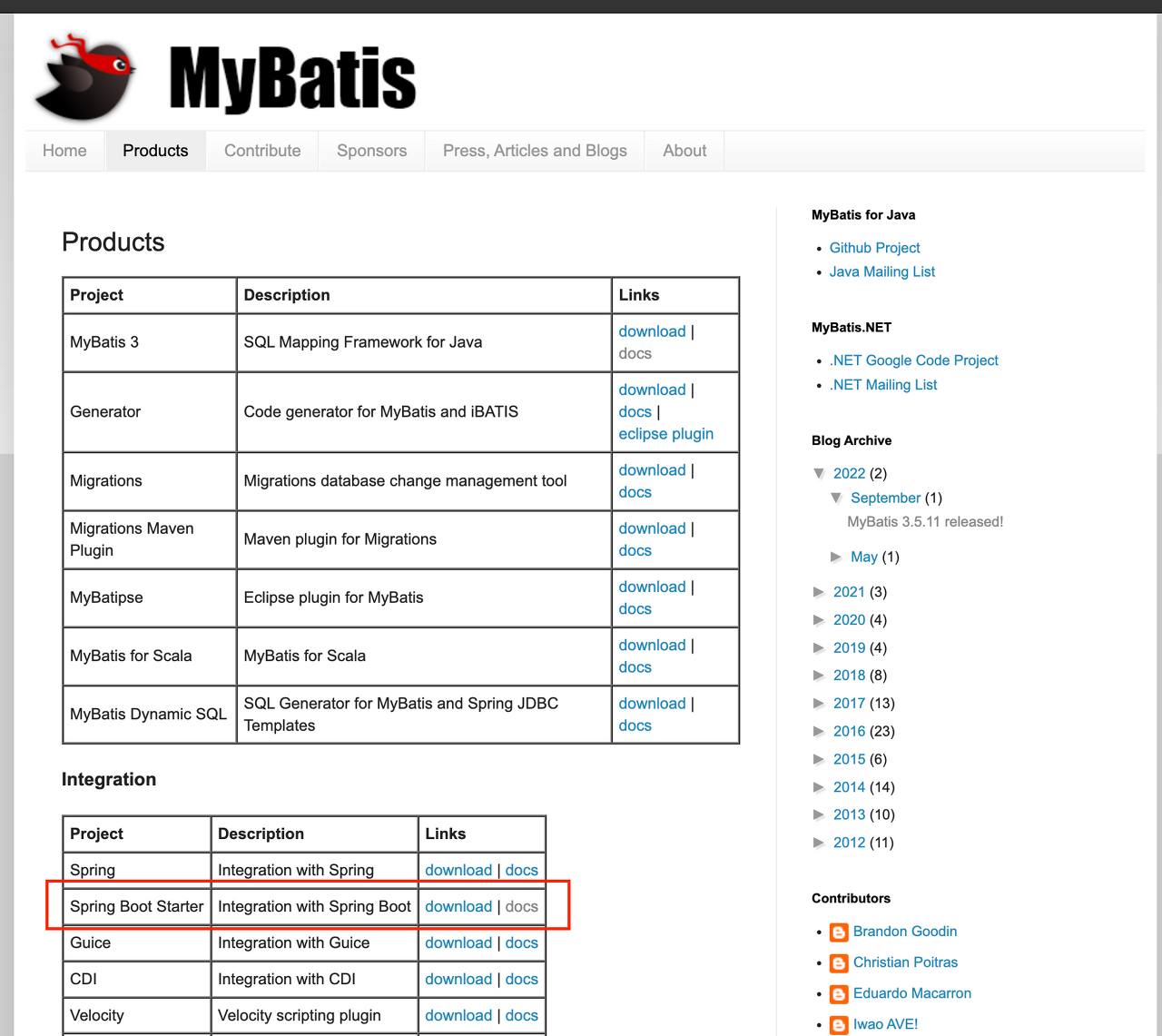
Task: Click Blogger icon beside Eduardo Macarron
Action: (839, 994)
